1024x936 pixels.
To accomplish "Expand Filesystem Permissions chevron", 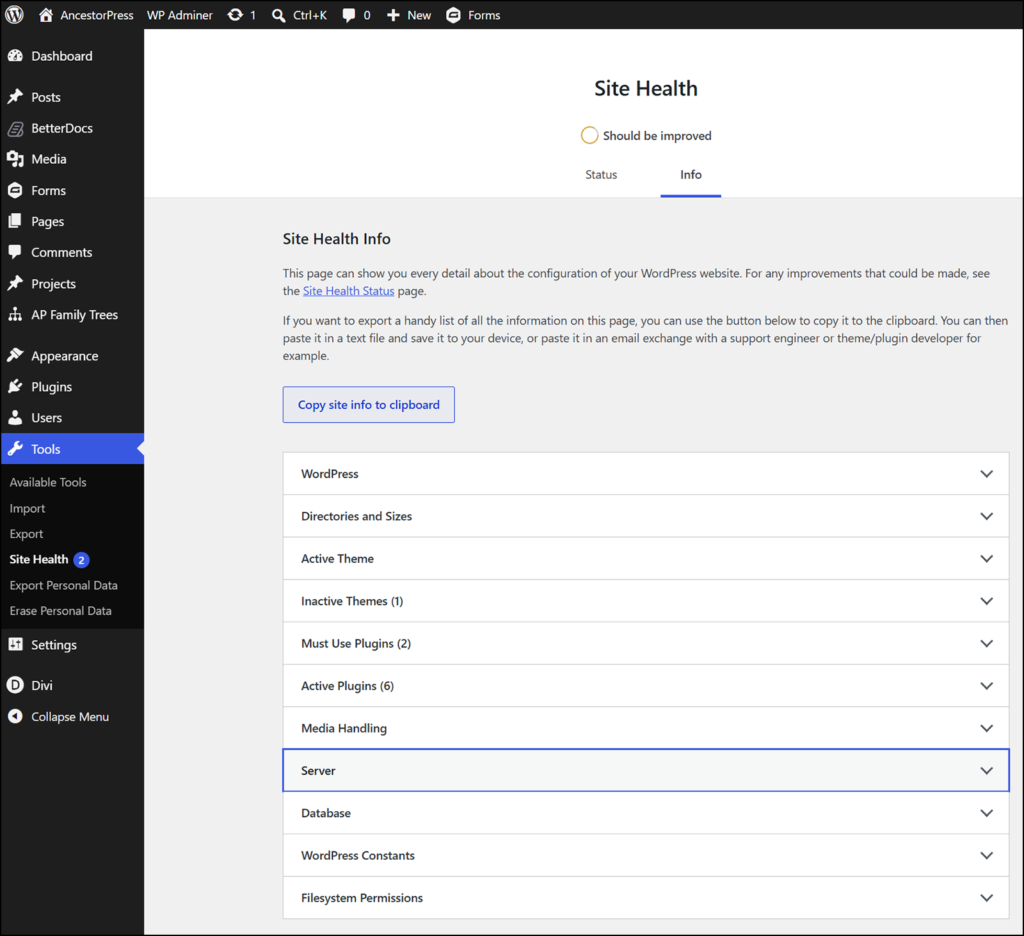I will (x=986, y=898).
